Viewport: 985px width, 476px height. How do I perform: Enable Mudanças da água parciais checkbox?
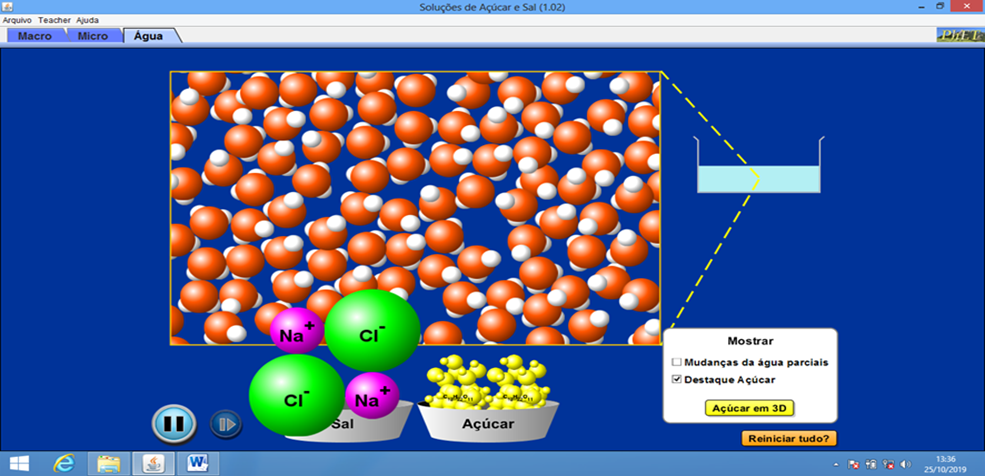678,361
